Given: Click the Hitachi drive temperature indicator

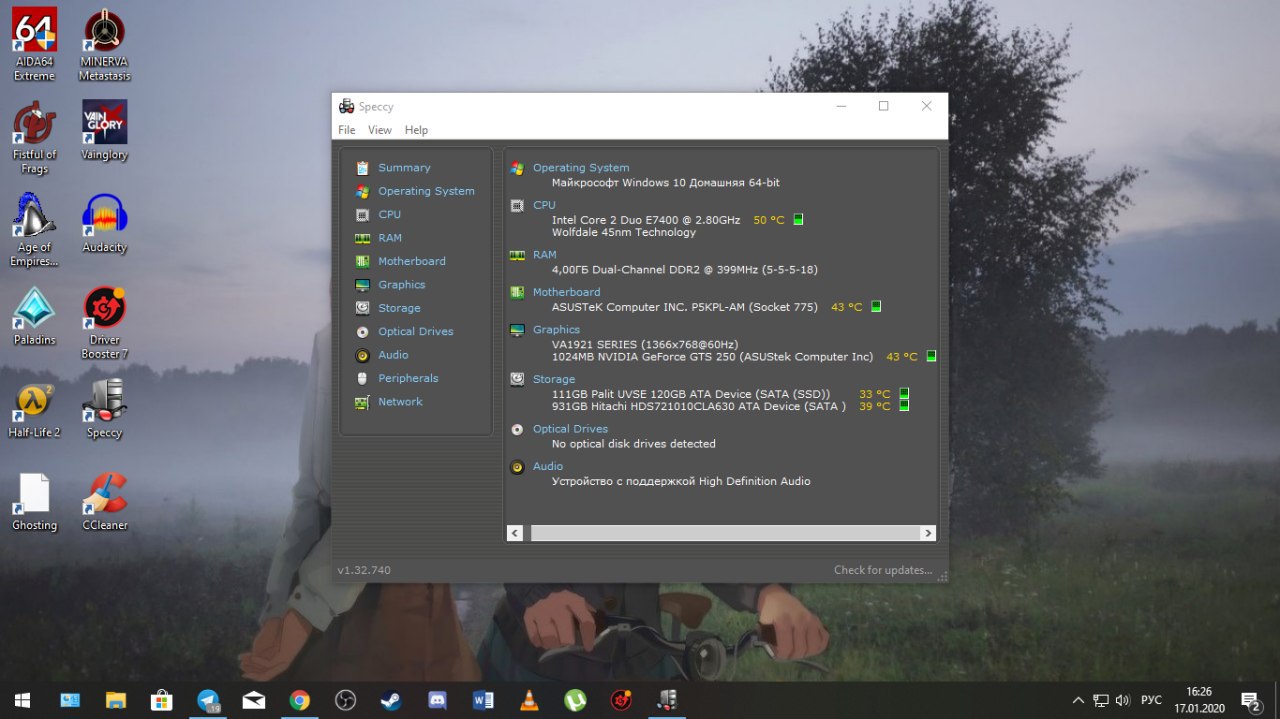Looking at the screenshot, I should [x=904, y=406].
